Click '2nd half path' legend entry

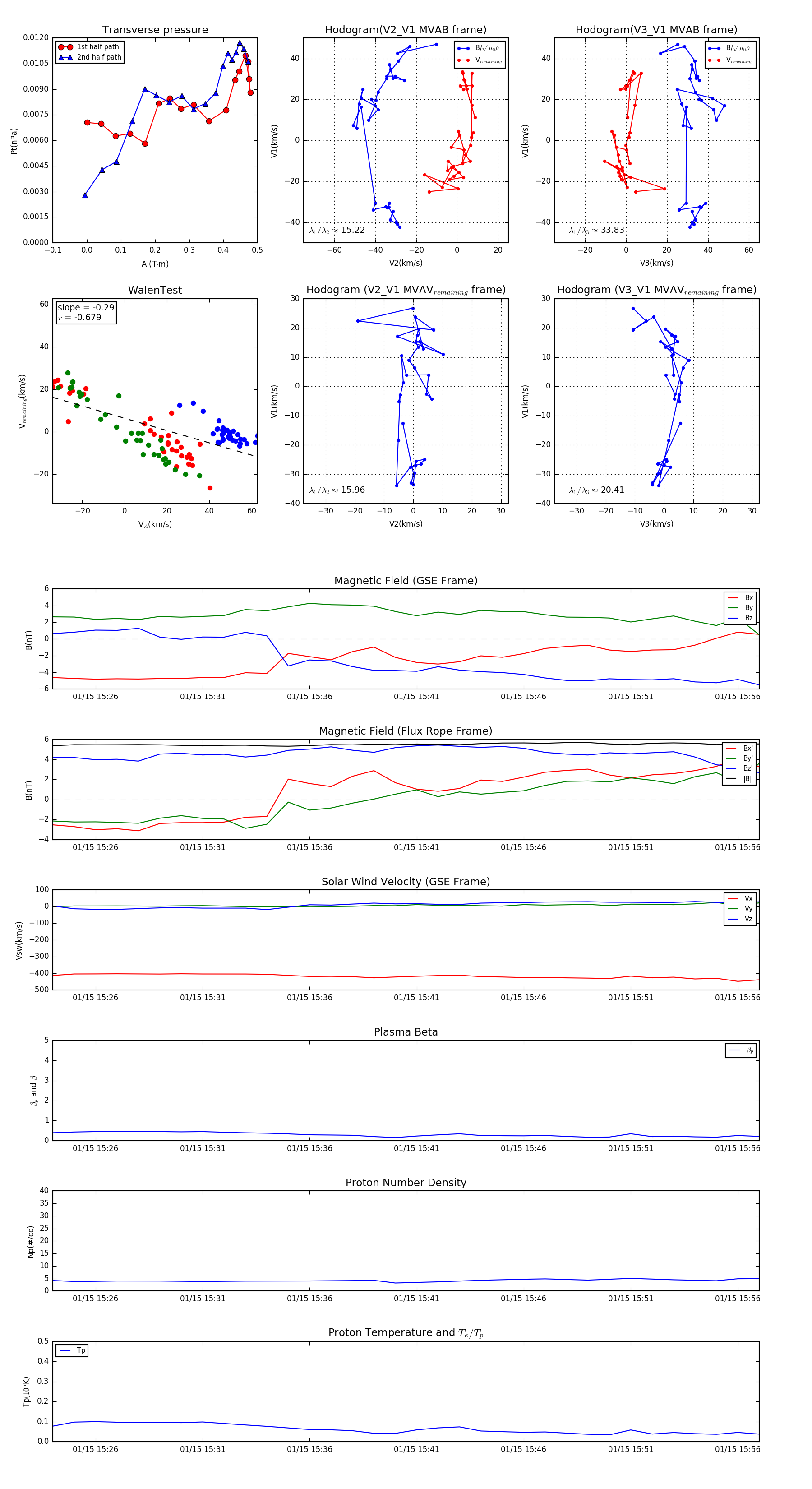[90, 57]
